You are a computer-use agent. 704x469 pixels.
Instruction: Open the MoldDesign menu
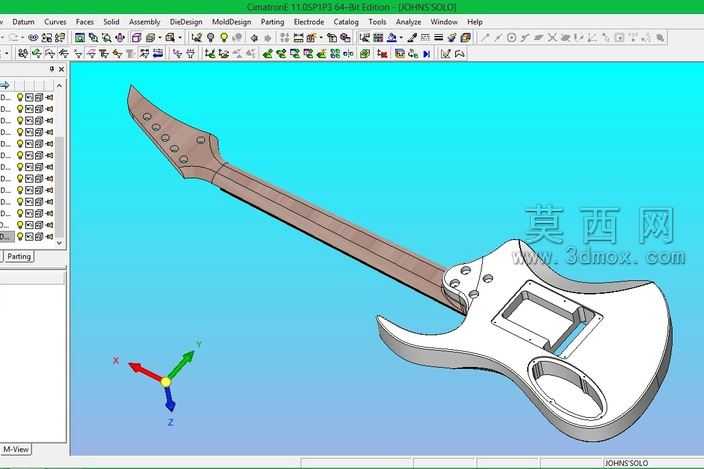232,22
